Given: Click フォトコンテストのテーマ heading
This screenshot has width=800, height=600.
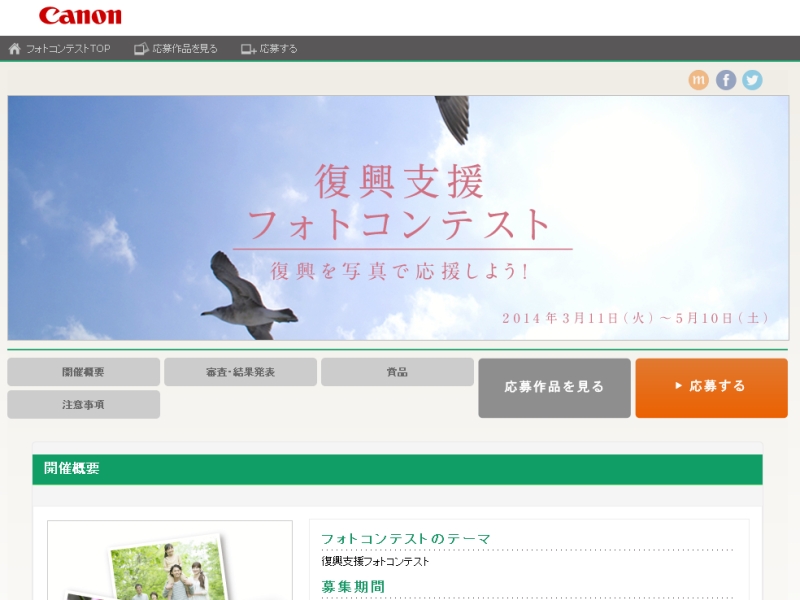Looking at the screenshot, I should (406, 539).
